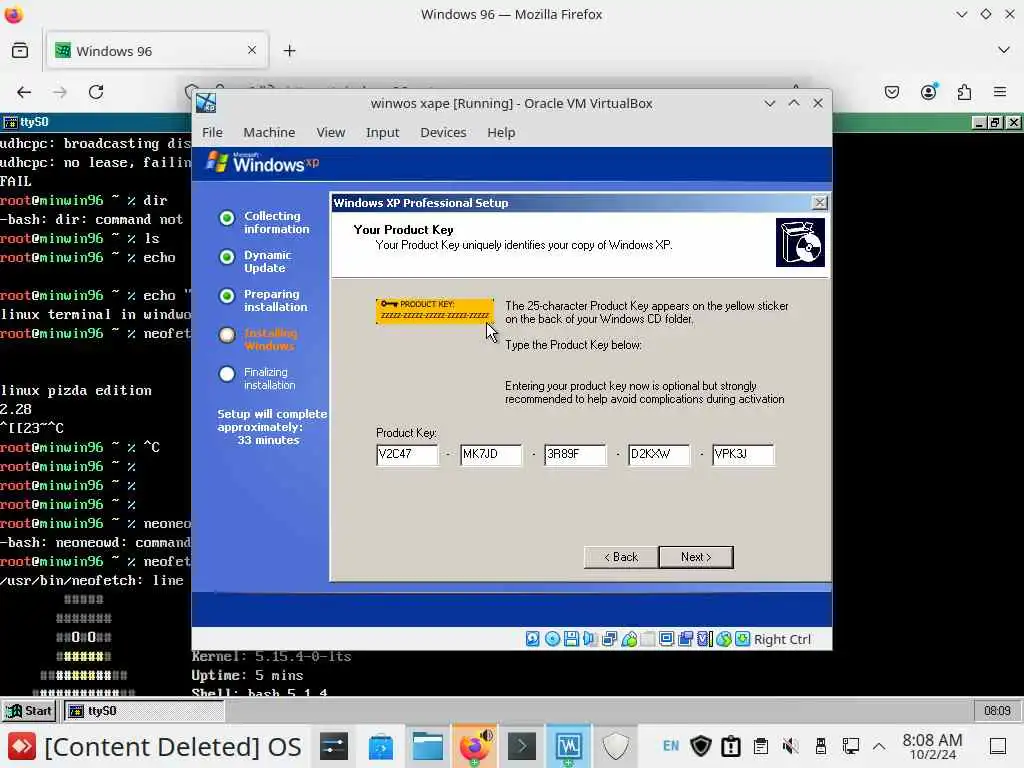Expand the Firefox list all tabs chevron
The width and height of the screenshot is (1024, 768).
click(1004, 50)
